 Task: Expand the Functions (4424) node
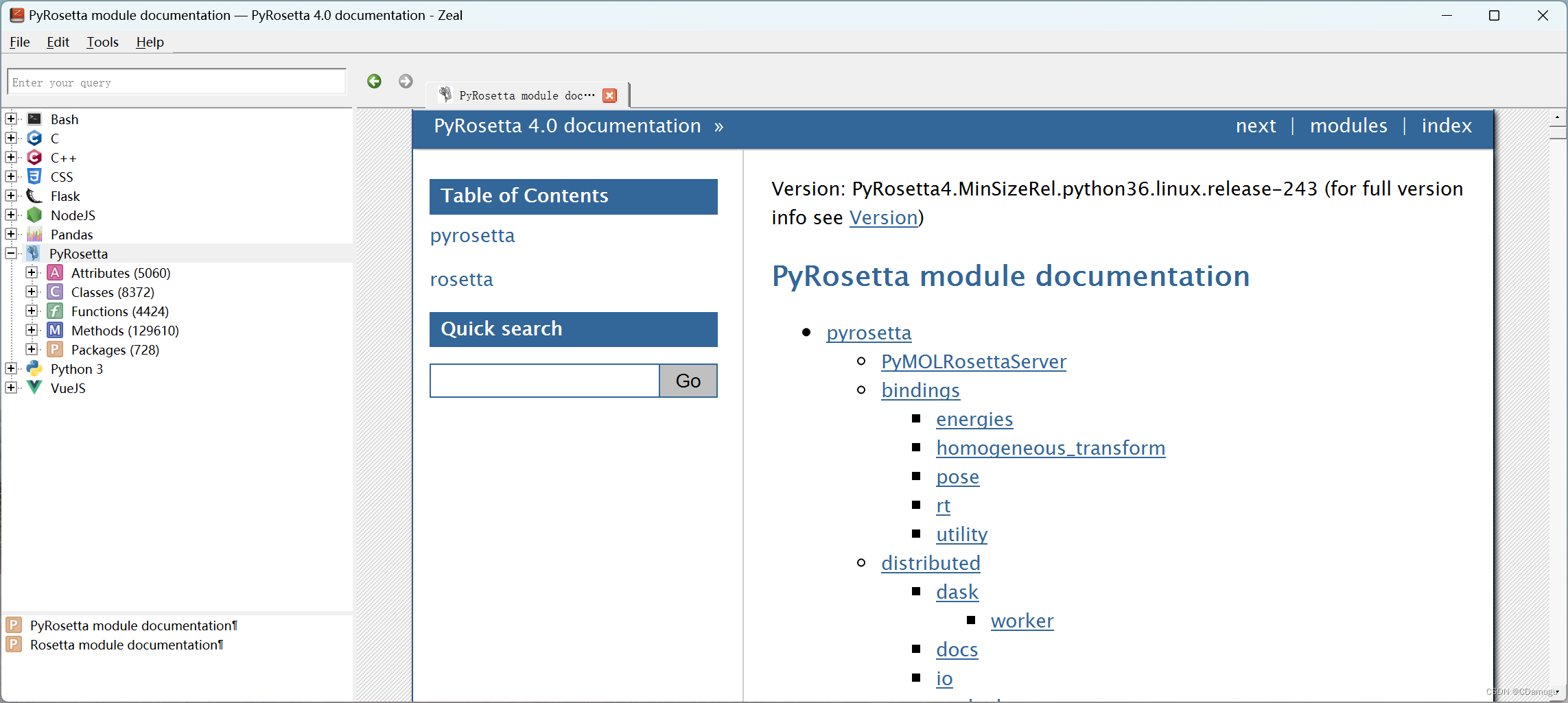(x=32, y=311)
